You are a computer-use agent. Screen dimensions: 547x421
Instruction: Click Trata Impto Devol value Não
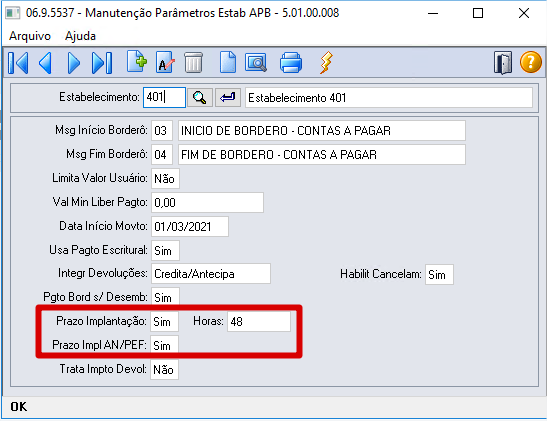coord(164,369)
